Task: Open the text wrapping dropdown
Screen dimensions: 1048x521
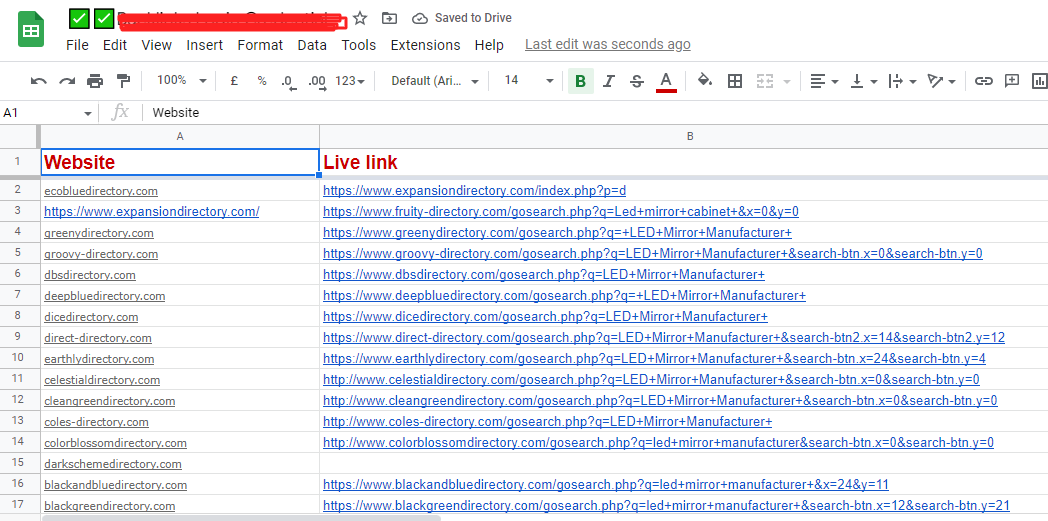Action: 902,81
